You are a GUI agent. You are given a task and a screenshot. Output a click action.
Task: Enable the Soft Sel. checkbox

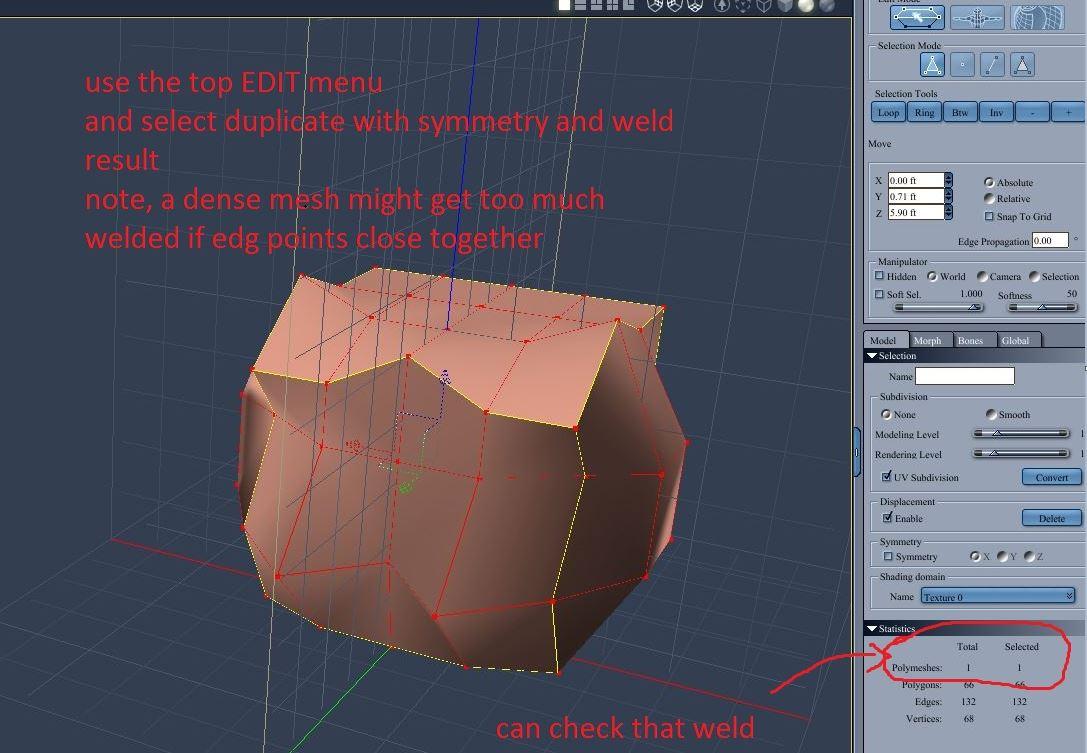coord(879,294)
